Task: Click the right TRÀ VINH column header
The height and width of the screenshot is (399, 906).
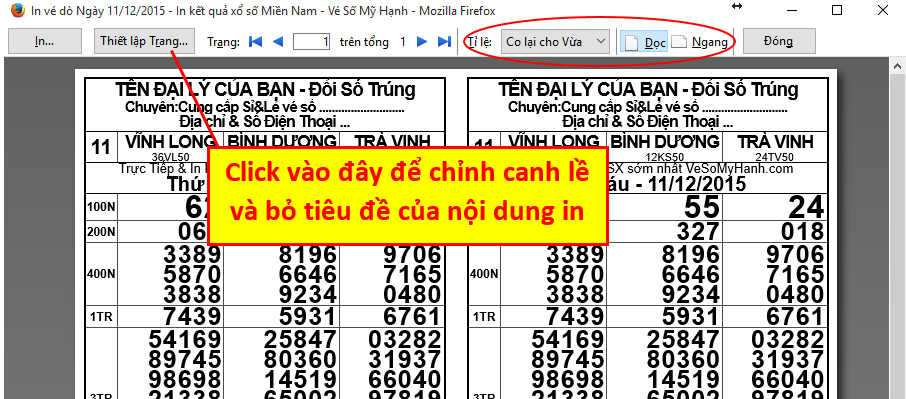Action: click(777, 141)
